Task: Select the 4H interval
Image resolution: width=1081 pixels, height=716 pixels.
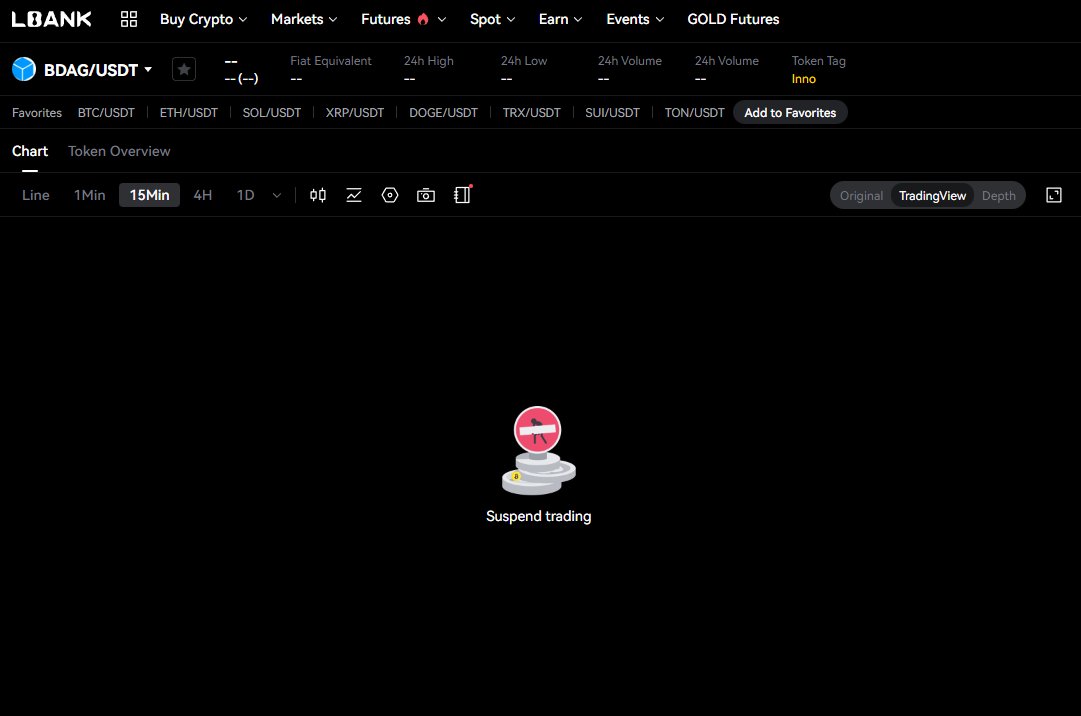Action: point(203,196)
